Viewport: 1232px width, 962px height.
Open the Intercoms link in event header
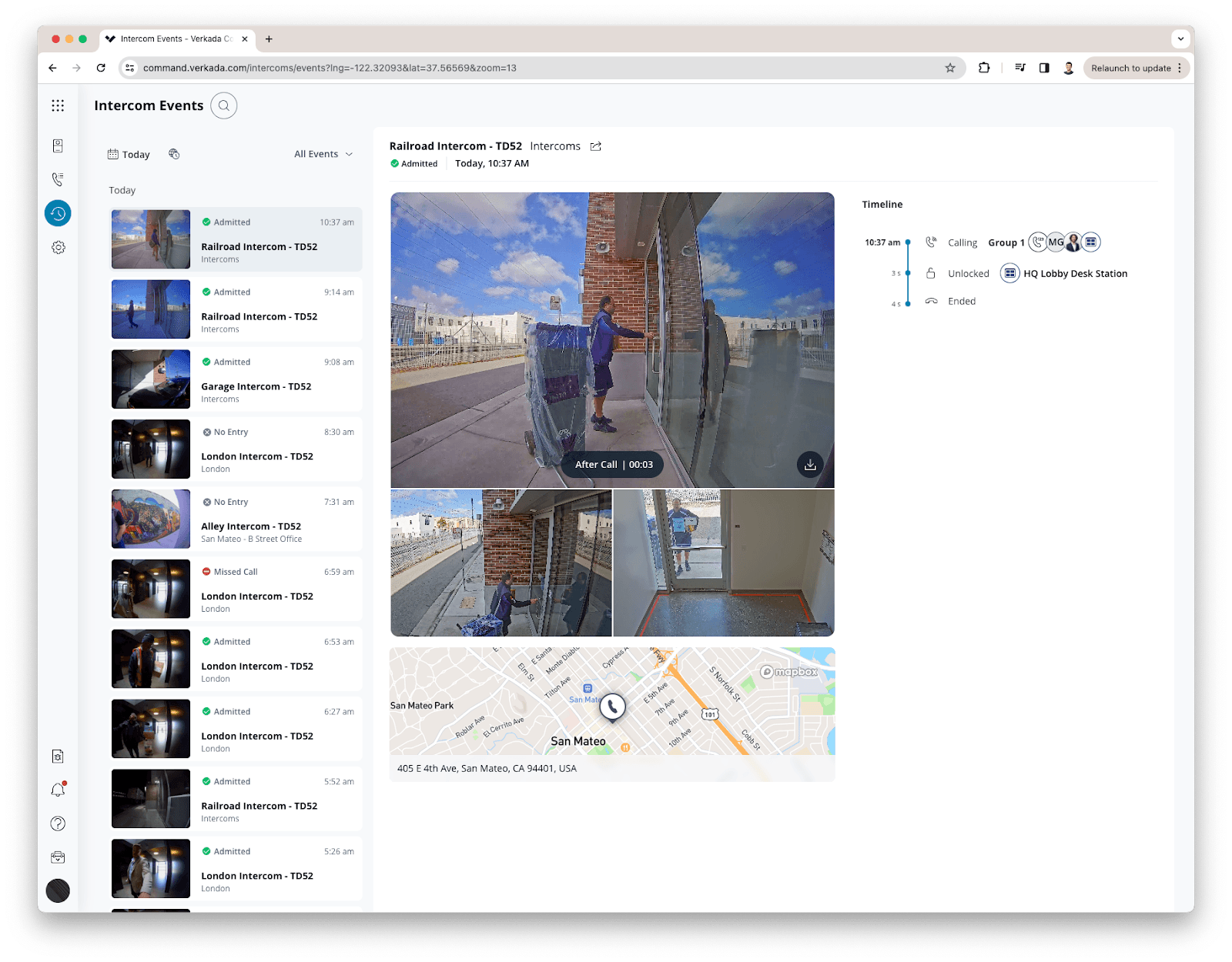point(555,146)
